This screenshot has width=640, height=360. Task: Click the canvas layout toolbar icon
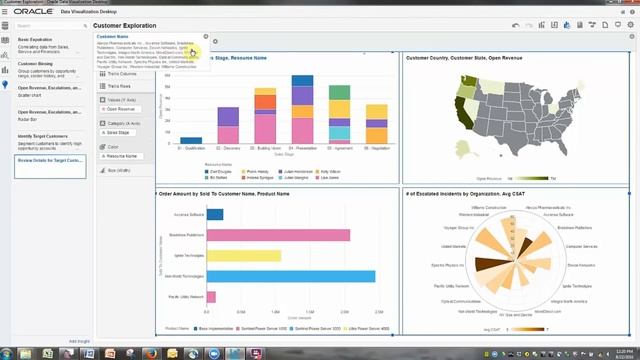554,25
